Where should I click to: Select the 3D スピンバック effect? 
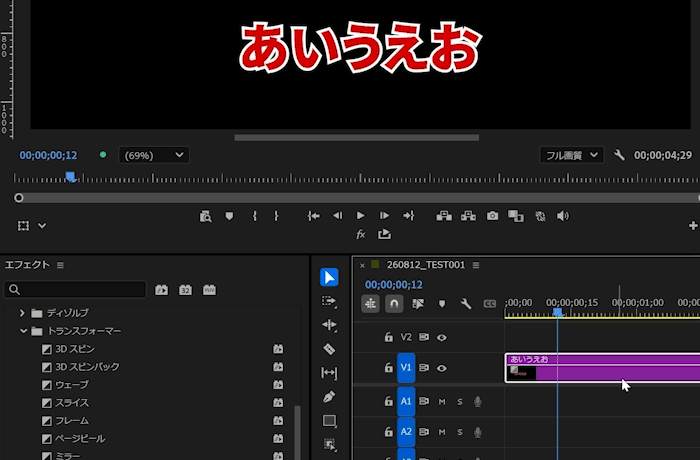click(x=87, y=367)
